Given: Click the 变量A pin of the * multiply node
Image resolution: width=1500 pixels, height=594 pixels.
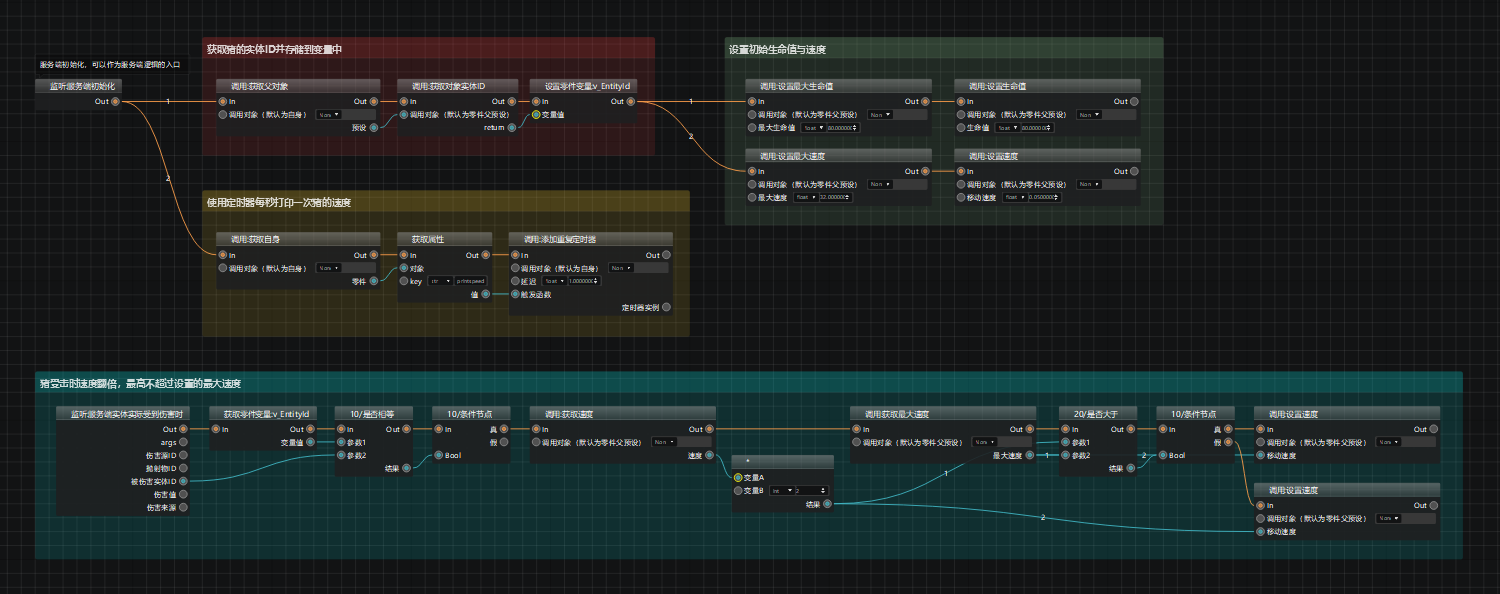Looking at the screenshot, I should (738, 477).
